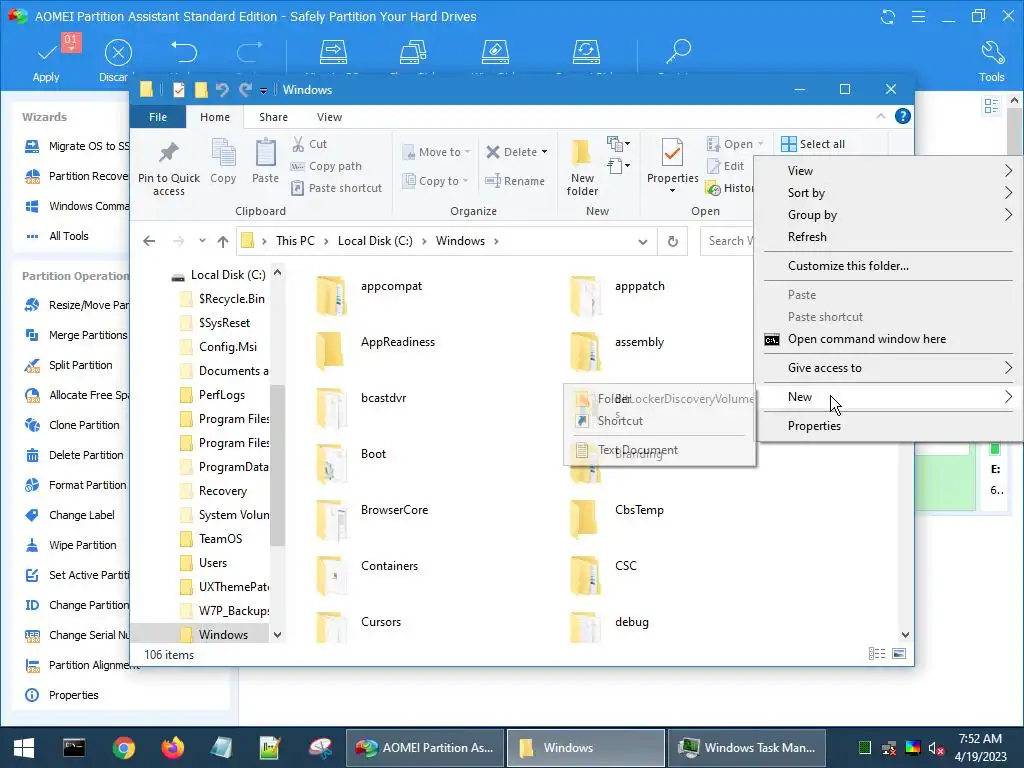Open the Quick Access Toolbar customize dropdown
Viewport: 1024px width, 768px height.
tap(263, 90)
